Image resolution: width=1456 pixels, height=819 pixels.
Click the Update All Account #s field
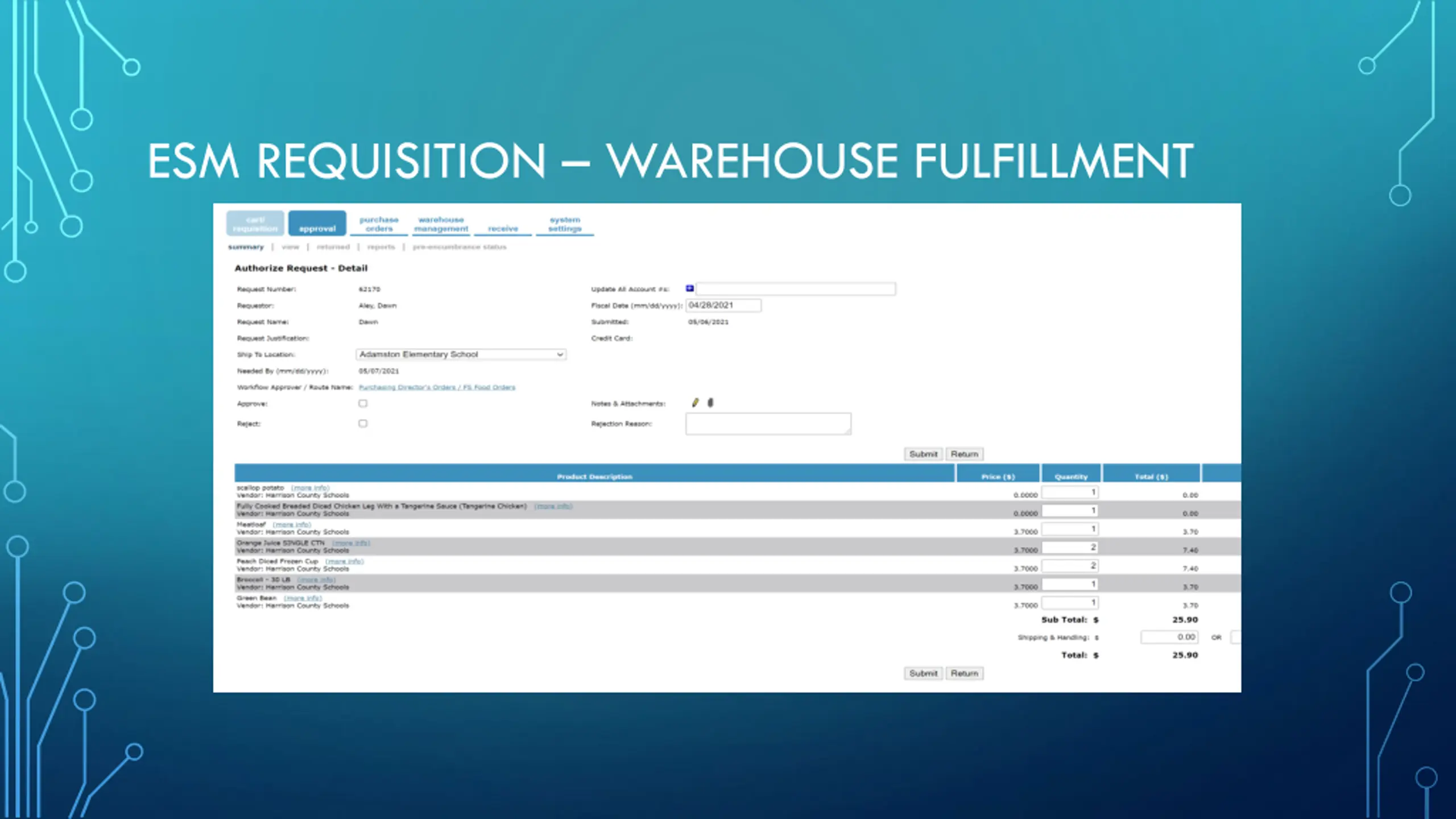tap(796, 289)
